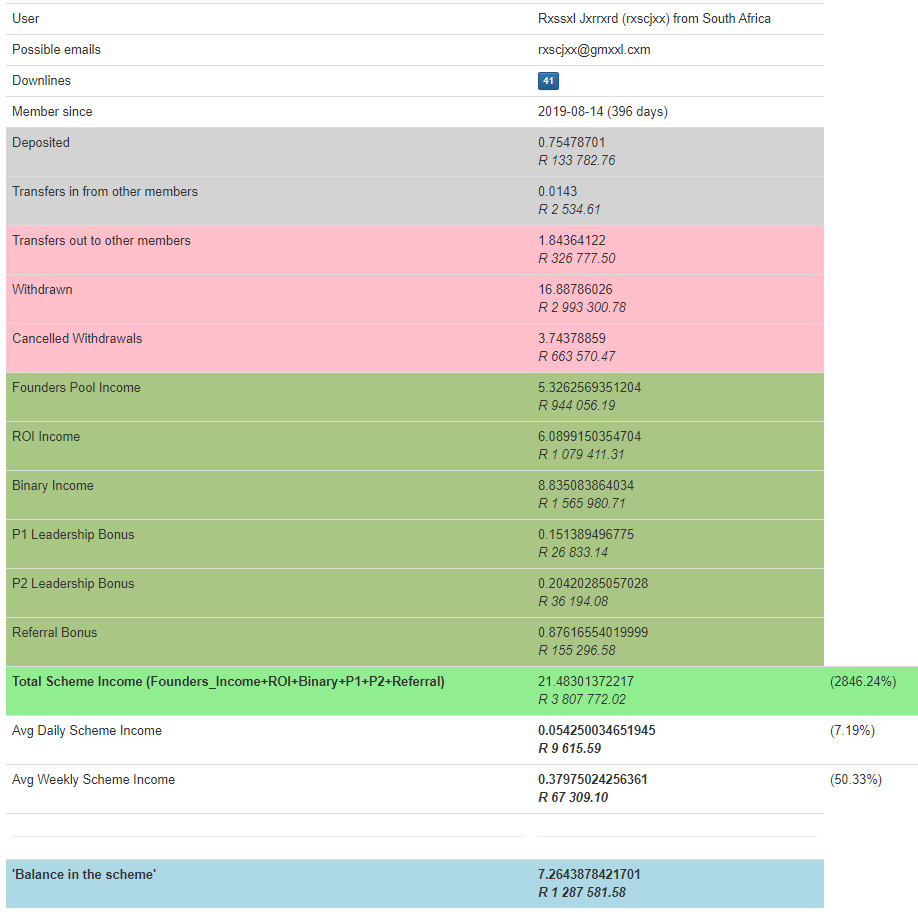This screenshot has height=922, width=918.
Task: Click the blue 41 downlines badge
Action: pos(548,81)
